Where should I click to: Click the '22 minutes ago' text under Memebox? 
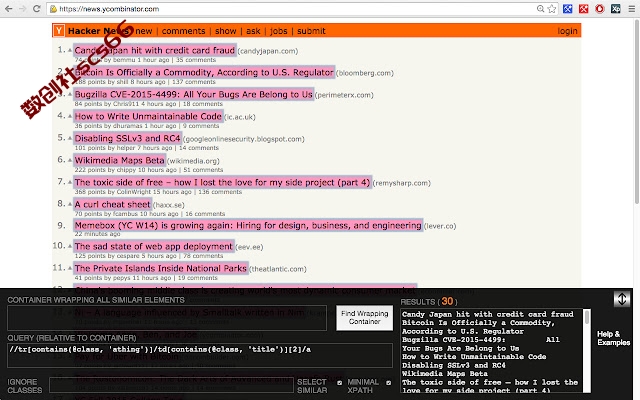pyautogui.click(x=97, y=234)
